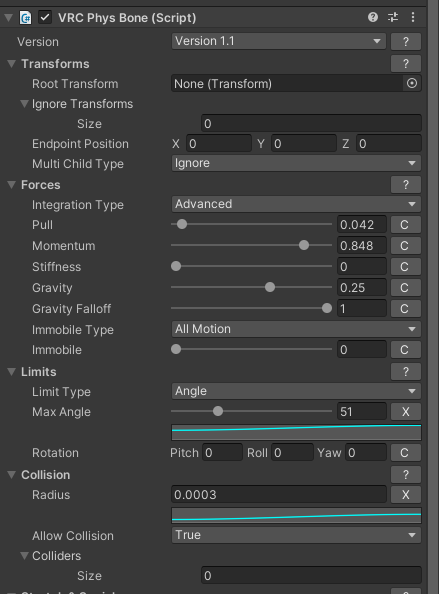Click the Gravity value field 0.25
Screen dimensions: 439x594
(362, 288)
